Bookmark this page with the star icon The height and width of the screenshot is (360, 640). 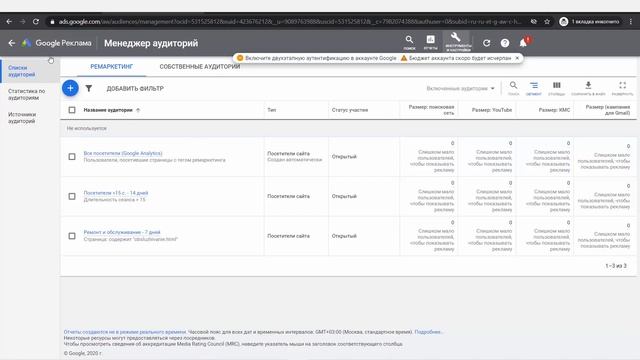click(x=547, y=22)
